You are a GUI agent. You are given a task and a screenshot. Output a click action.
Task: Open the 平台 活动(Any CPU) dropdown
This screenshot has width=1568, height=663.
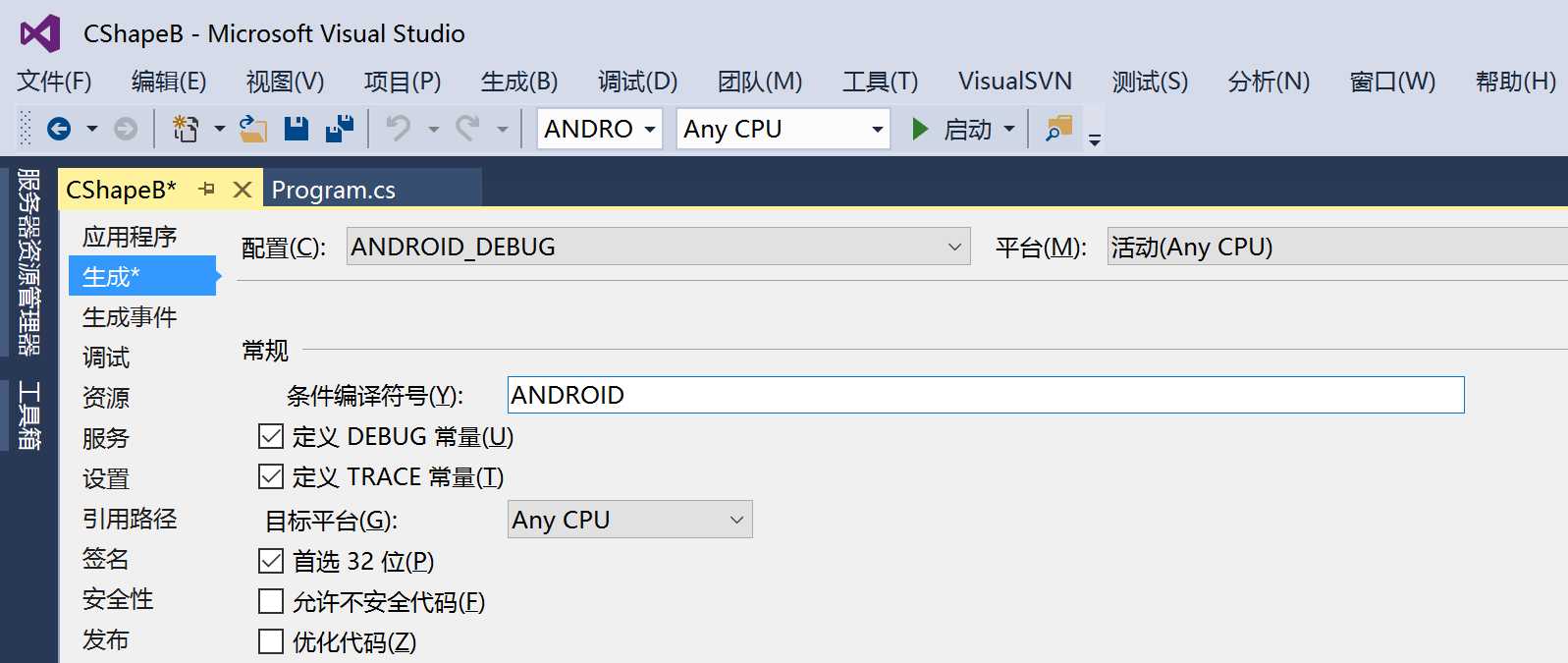click(x=1337, y=247)
